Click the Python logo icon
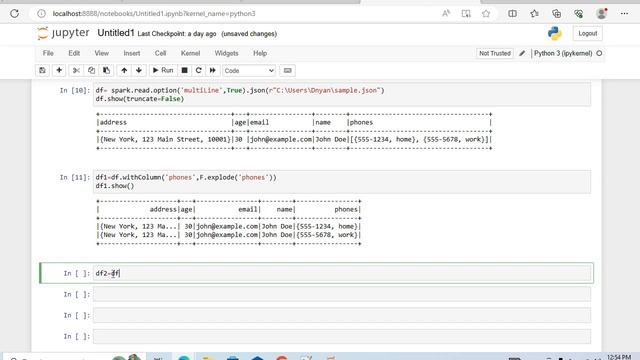 555,33
